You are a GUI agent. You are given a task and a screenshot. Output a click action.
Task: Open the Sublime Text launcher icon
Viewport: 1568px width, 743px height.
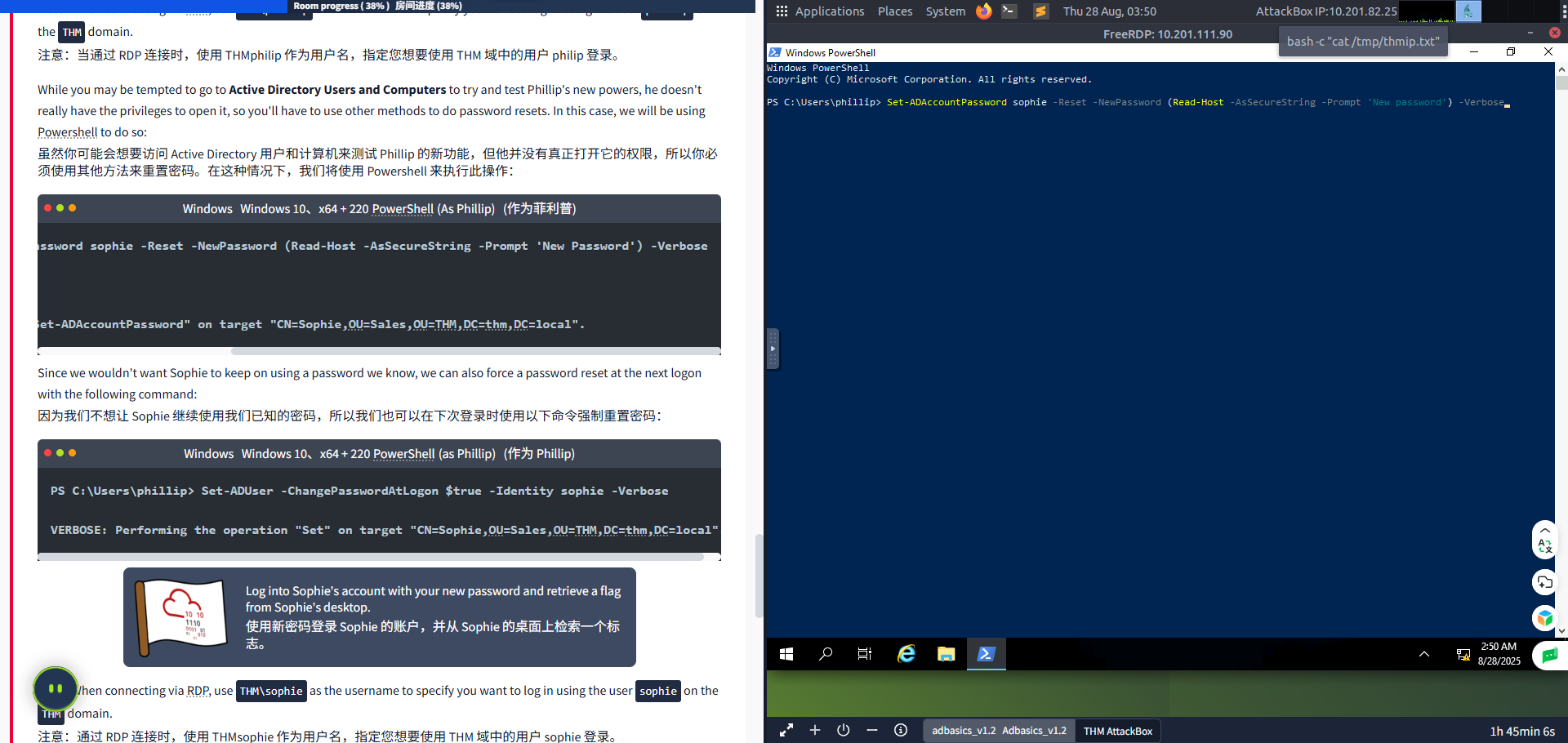coord(1040,11)
